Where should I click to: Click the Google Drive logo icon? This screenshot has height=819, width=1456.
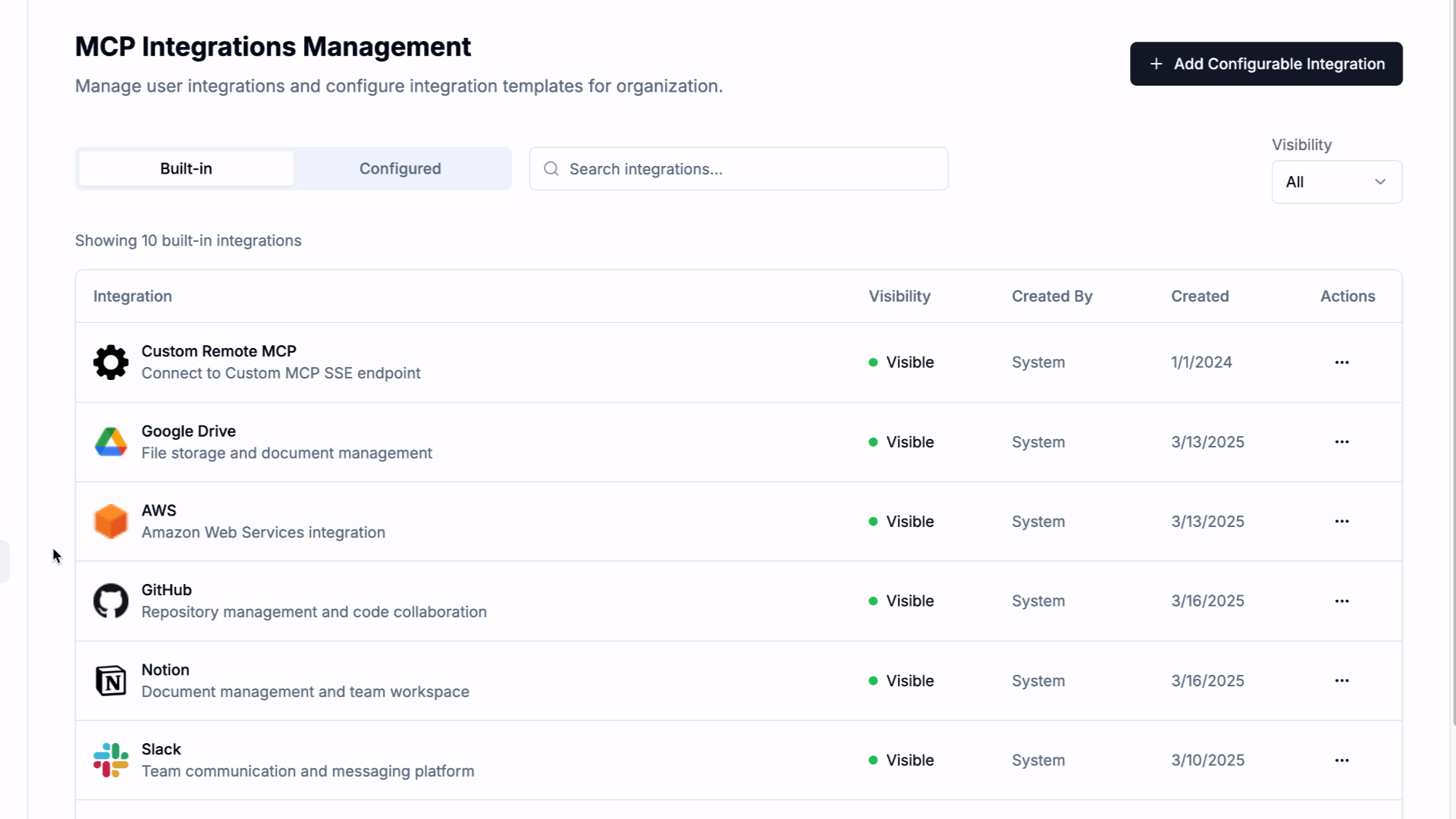pyautogui.click(x=111, y=442)
